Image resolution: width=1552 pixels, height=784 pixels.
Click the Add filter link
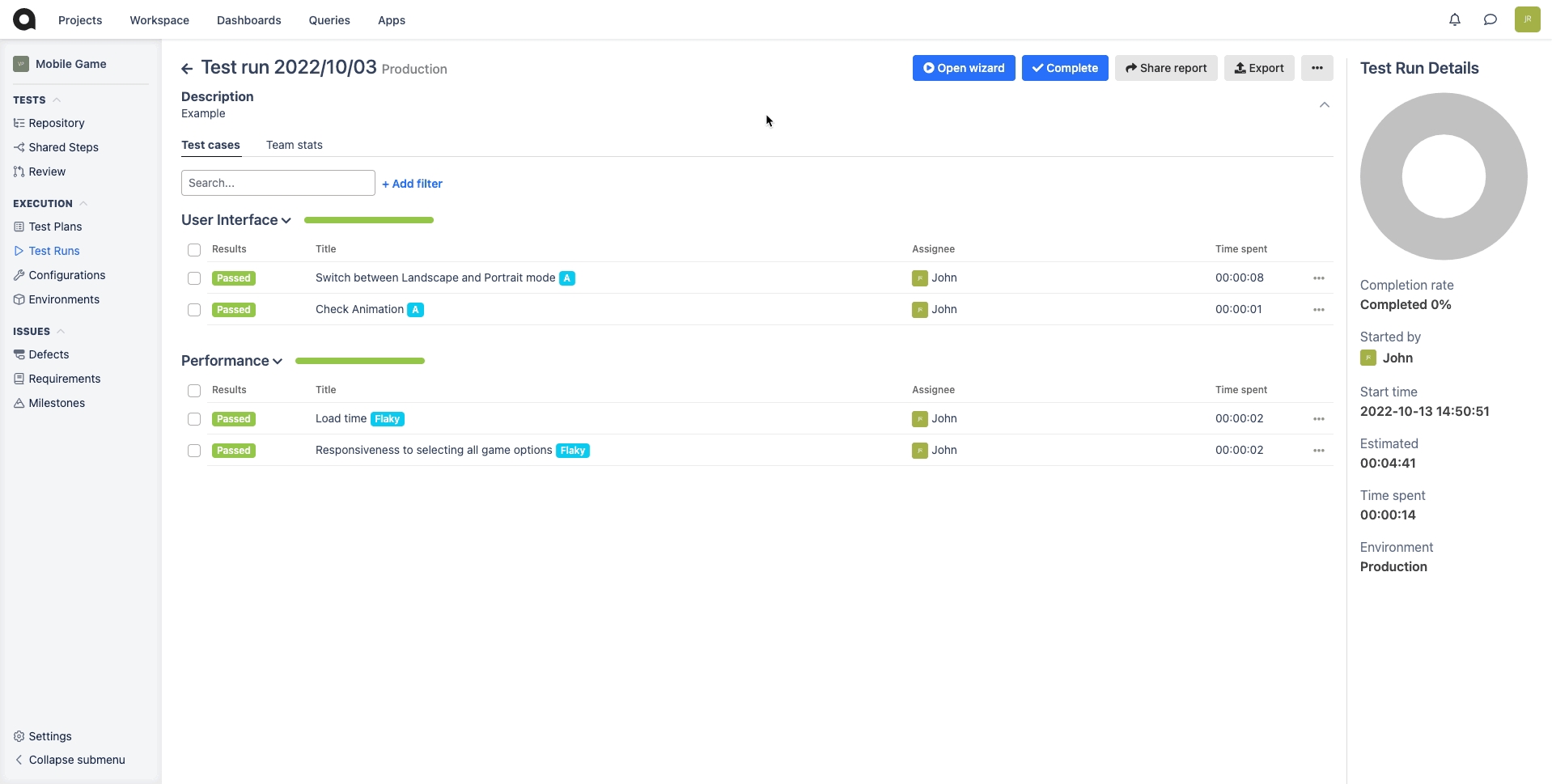[412, 184]
